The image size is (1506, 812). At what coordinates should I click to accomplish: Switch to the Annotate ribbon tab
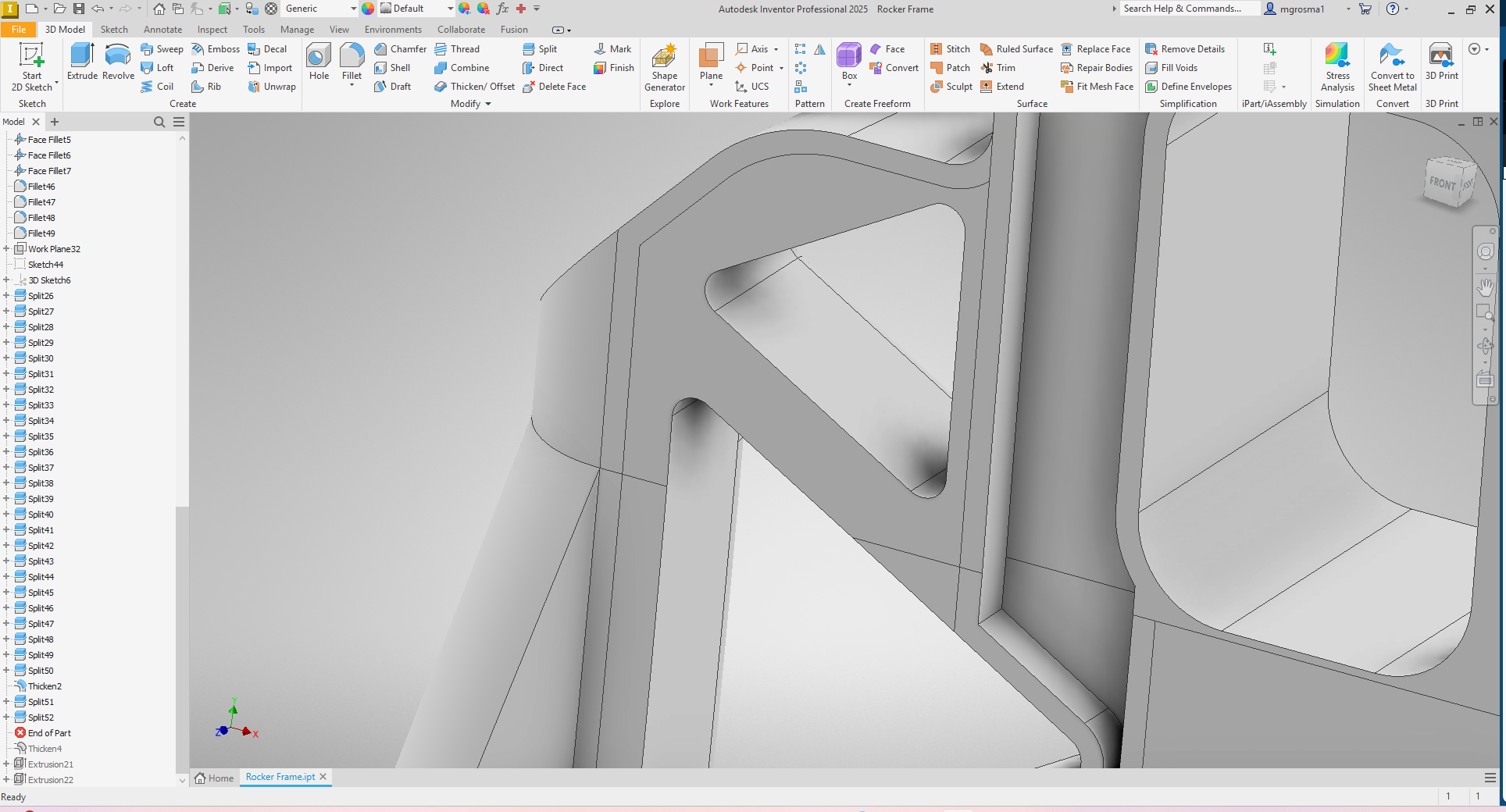pos(162,29)
